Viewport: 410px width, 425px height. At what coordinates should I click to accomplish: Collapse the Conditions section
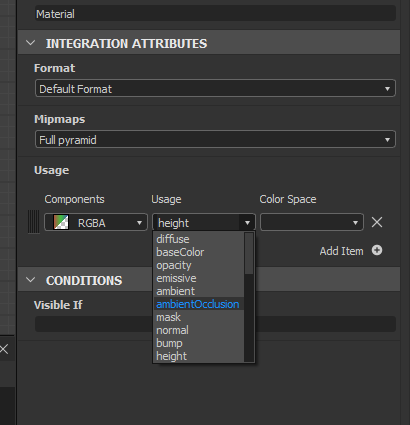(x=31, y=280)
